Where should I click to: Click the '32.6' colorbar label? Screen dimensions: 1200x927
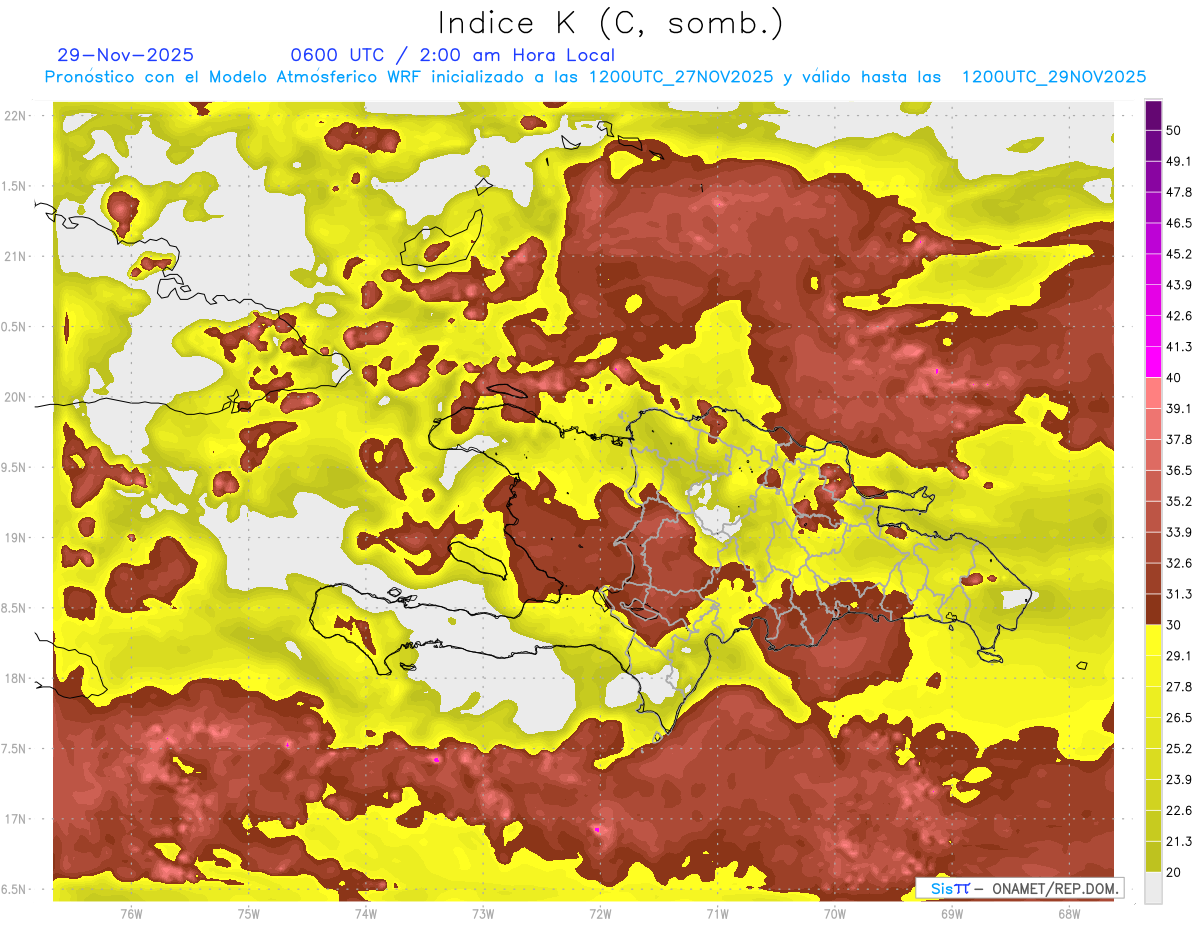(1180, 563)
